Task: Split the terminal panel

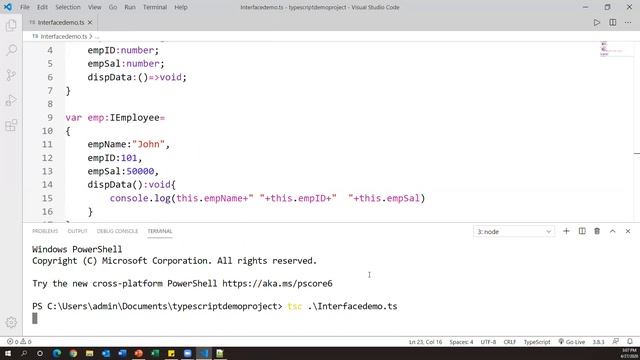Action: pyautogui.click(x=582, y=231)
